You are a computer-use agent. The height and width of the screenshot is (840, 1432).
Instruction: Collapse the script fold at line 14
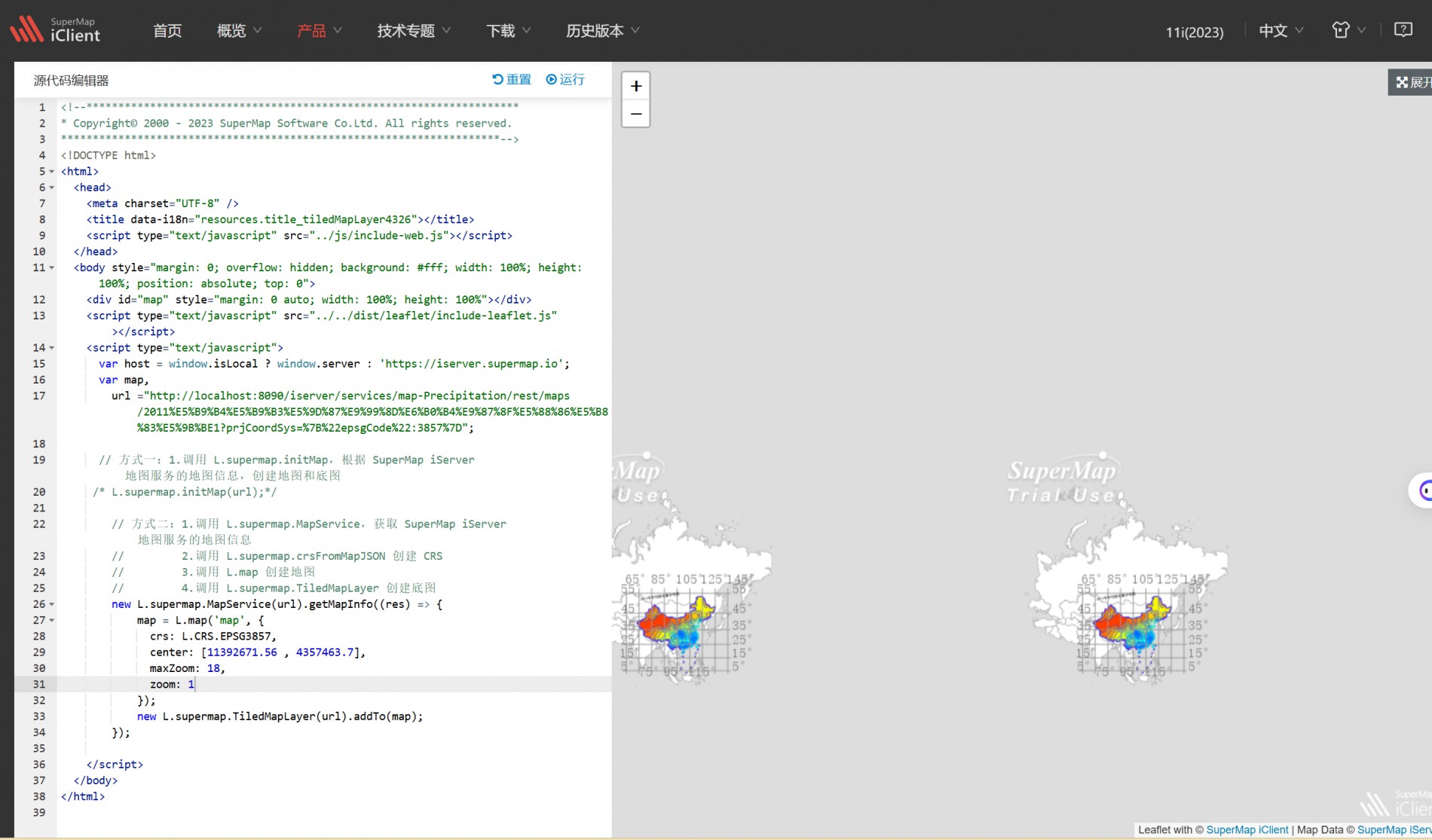(x=52, y=348)
